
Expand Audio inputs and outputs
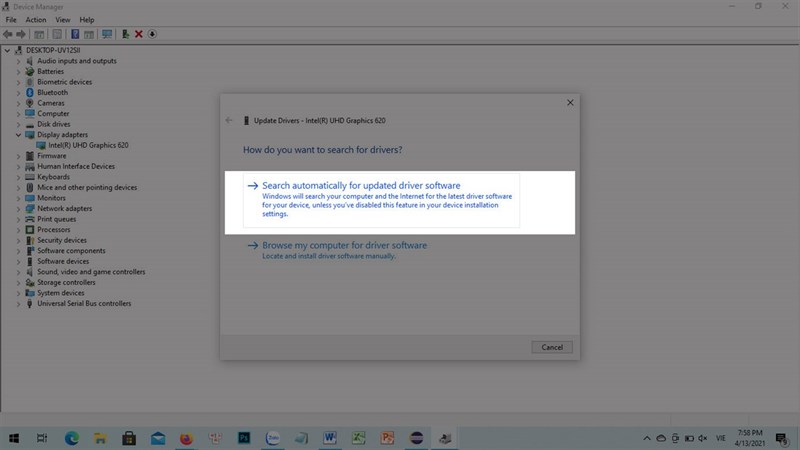point(18,61)
